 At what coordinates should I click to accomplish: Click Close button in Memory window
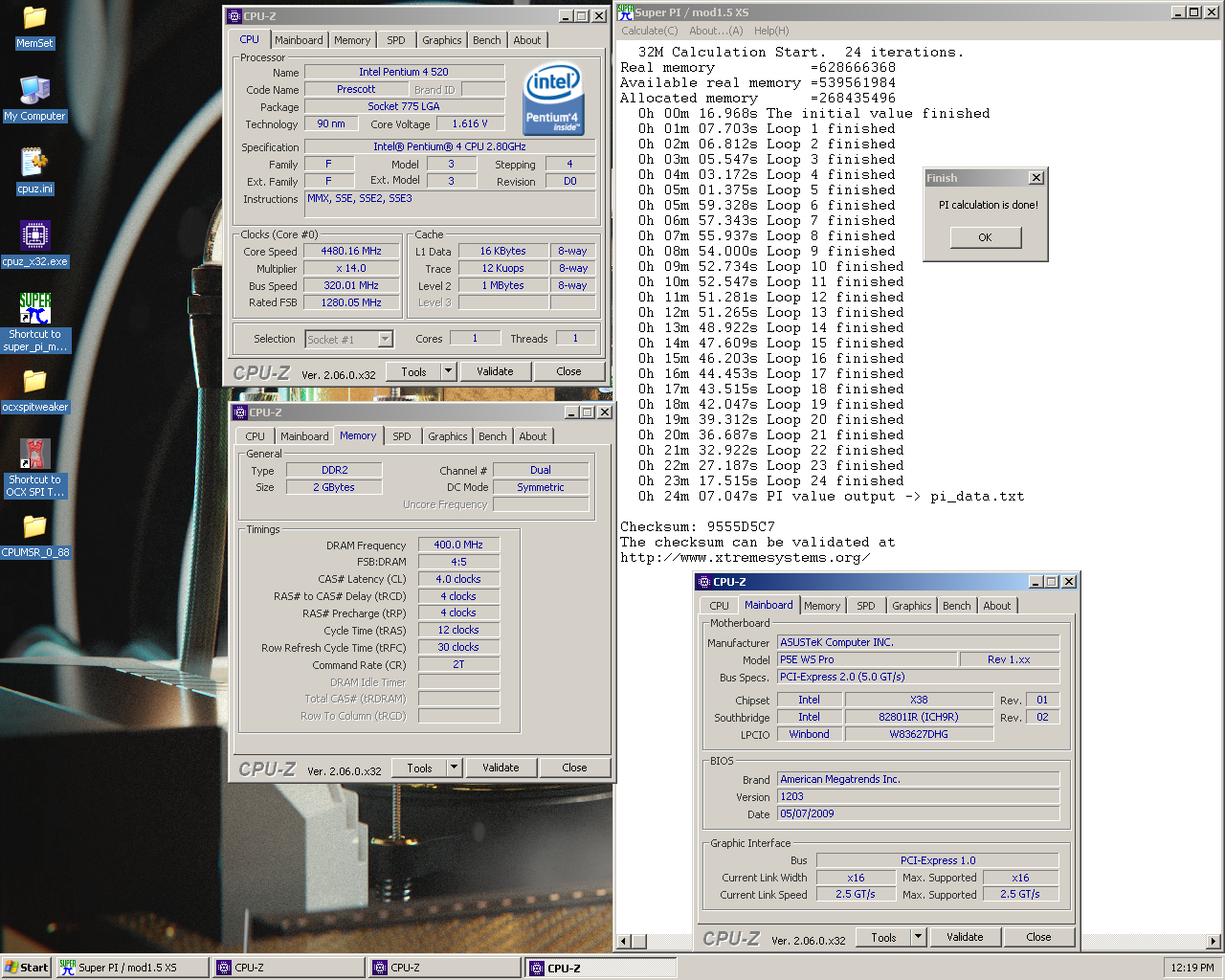[x=574, y=768]
